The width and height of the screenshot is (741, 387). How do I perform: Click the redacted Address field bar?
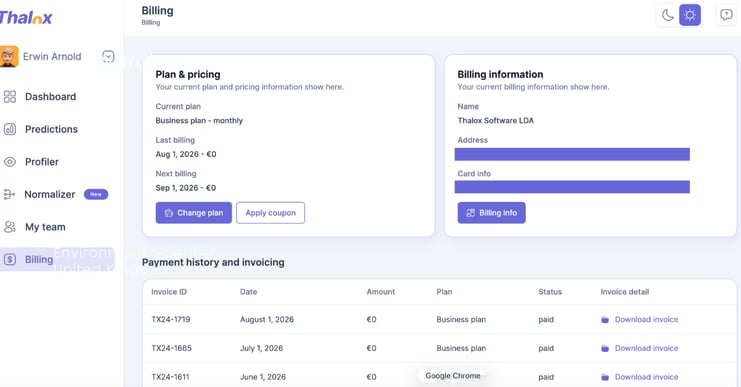(572, 154)
